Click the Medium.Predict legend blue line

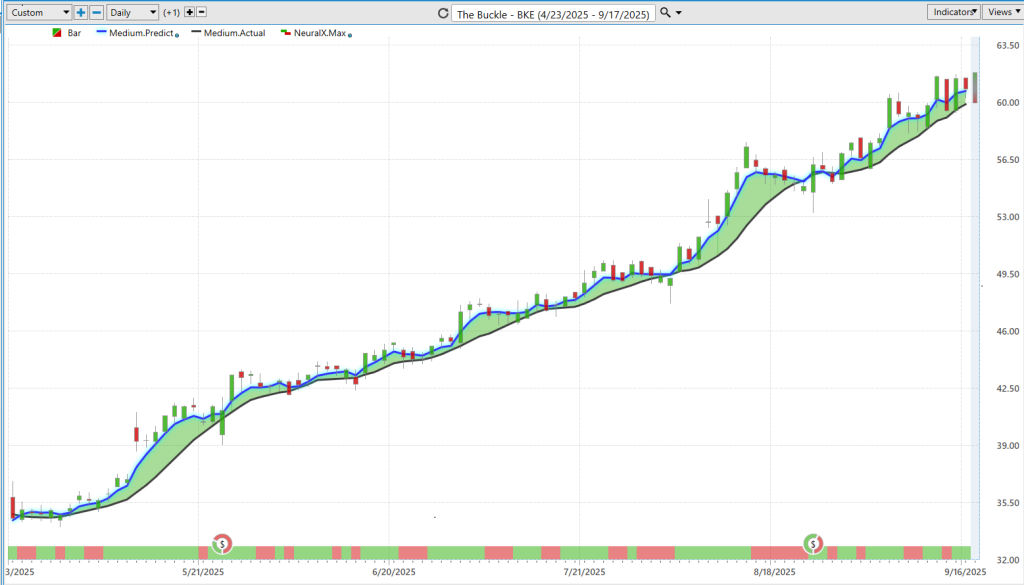point(101,32)
